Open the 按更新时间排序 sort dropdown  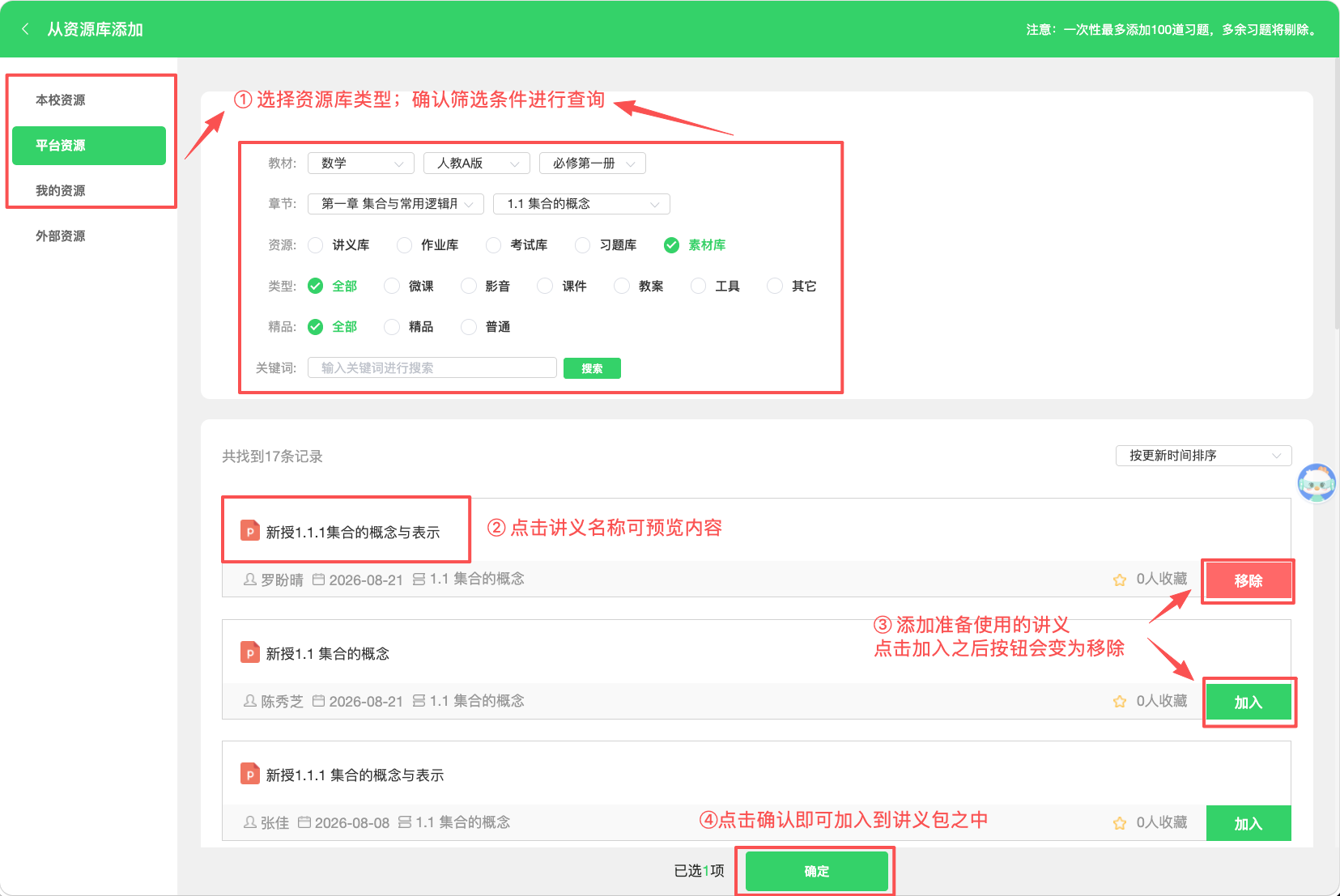1204,455
